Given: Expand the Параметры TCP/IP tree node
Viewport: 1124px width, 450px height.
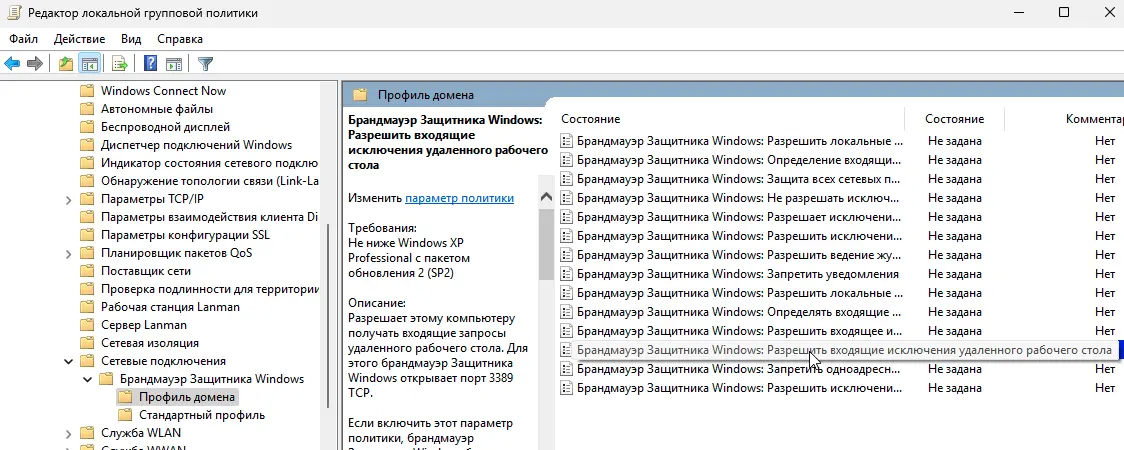Looking at the screenshot, I should (69, 199).
